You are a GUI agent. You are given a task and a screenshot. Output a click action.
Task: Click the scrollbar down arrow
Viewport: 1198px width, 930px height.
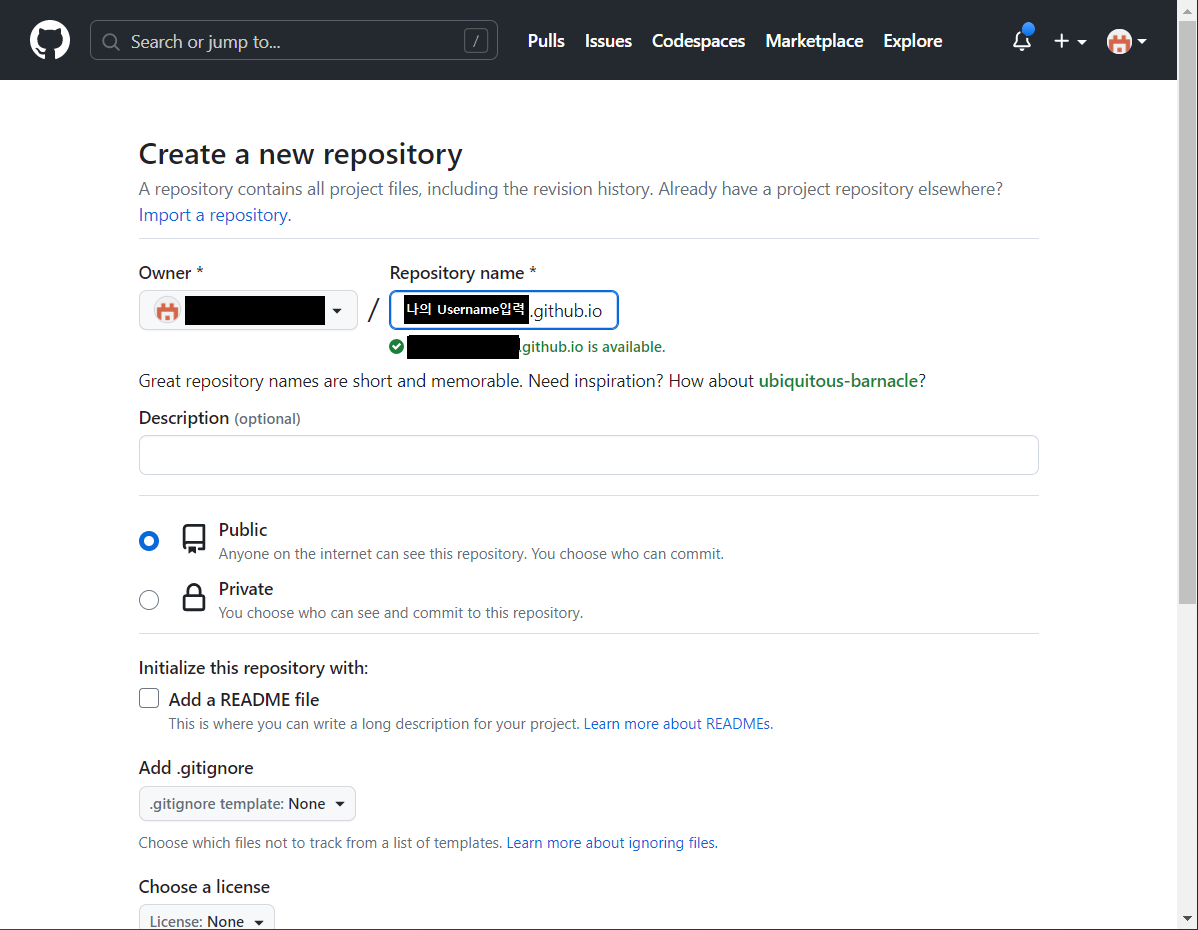point(1187,919)
